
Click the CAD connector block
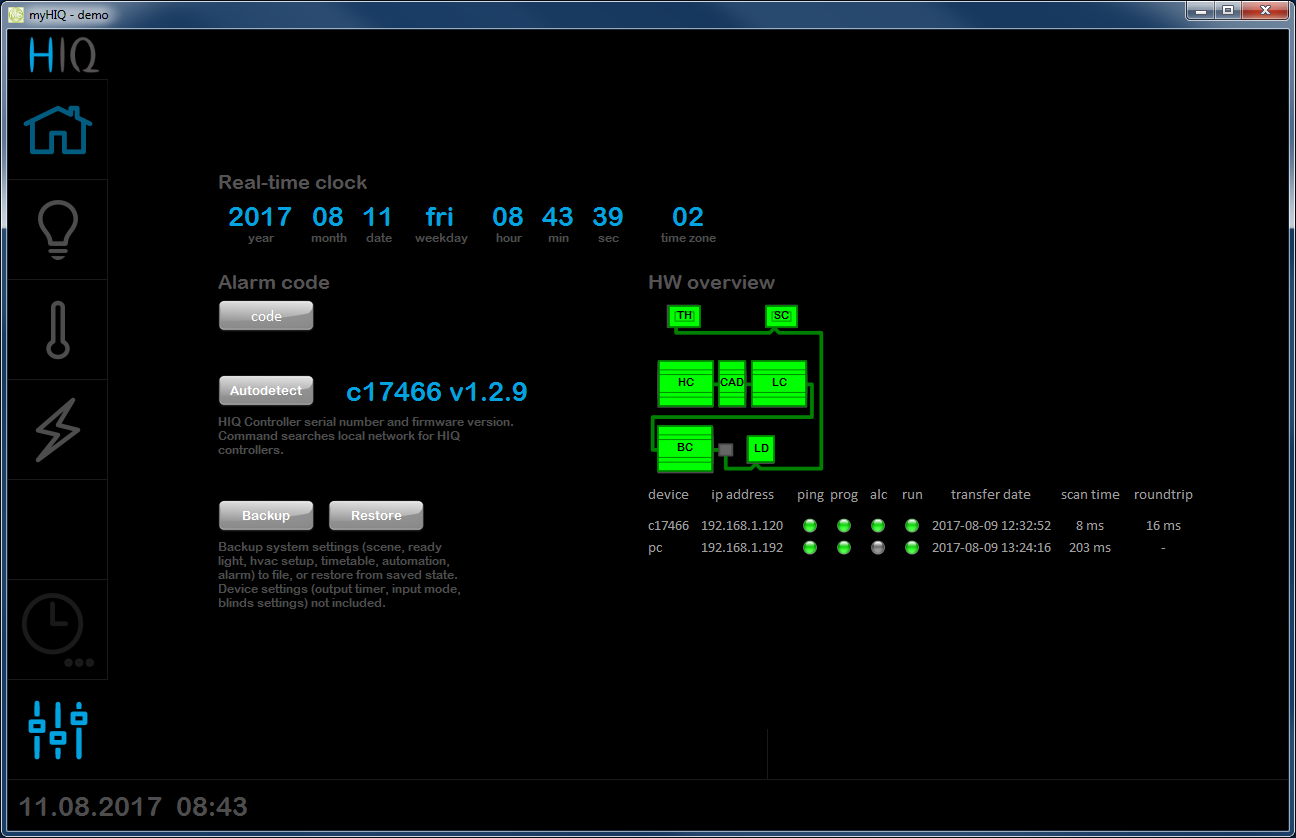(x=732, y=383)
